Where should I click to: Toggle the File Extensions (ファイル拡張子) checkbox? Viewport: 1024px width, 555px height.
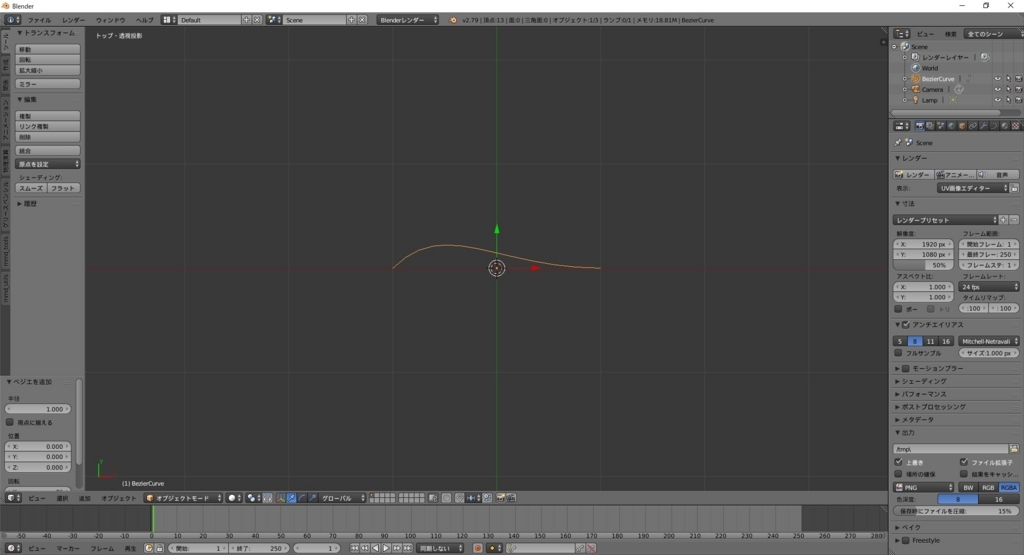[x=964, y=462]
